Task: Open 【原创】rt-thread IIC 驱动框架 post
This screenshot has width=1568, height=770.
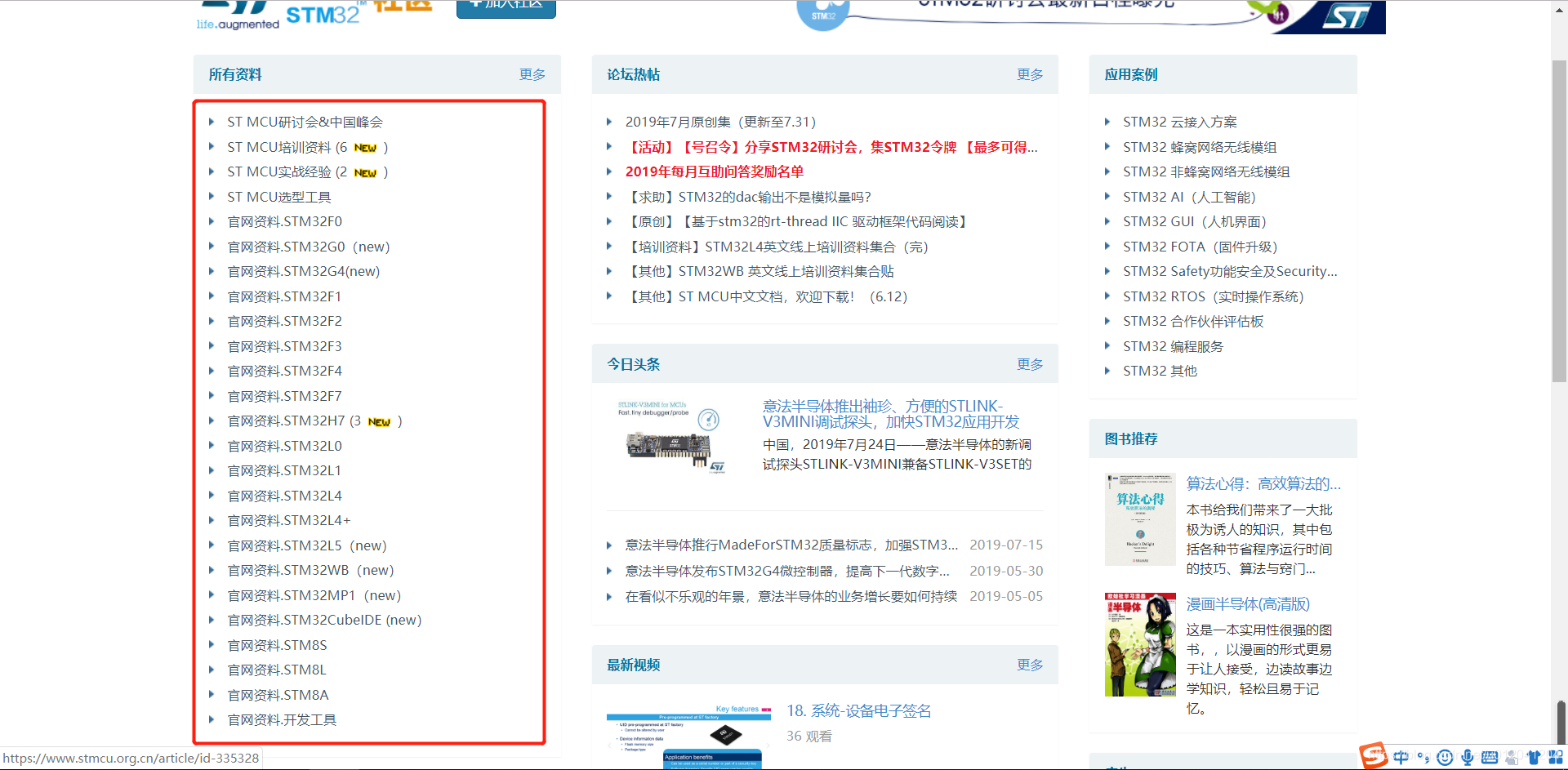Action: [x=798, y=221]
